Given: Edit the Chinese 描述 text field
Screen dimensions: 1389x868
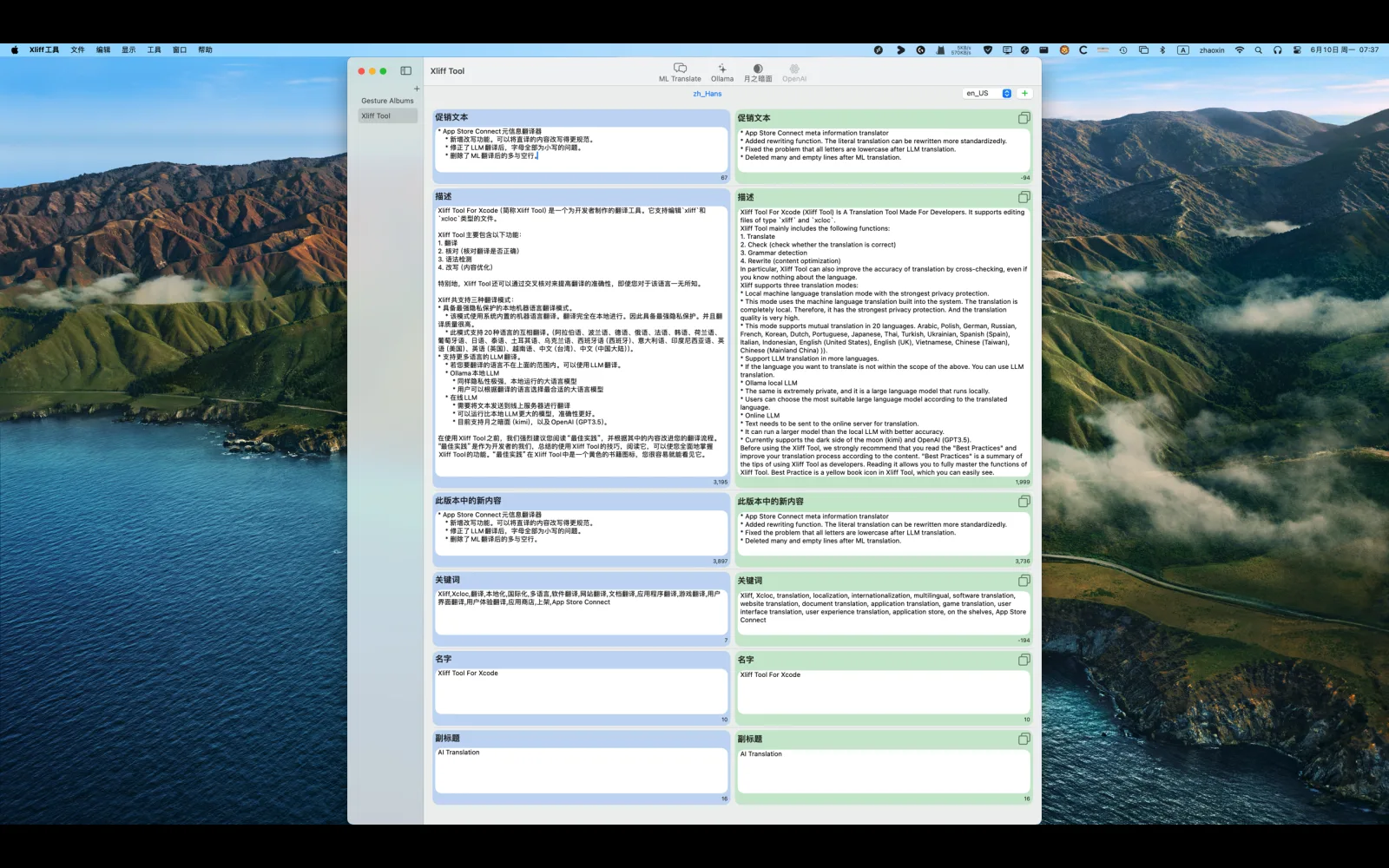Looking at the screenshot, I should (x=581, y=340).
